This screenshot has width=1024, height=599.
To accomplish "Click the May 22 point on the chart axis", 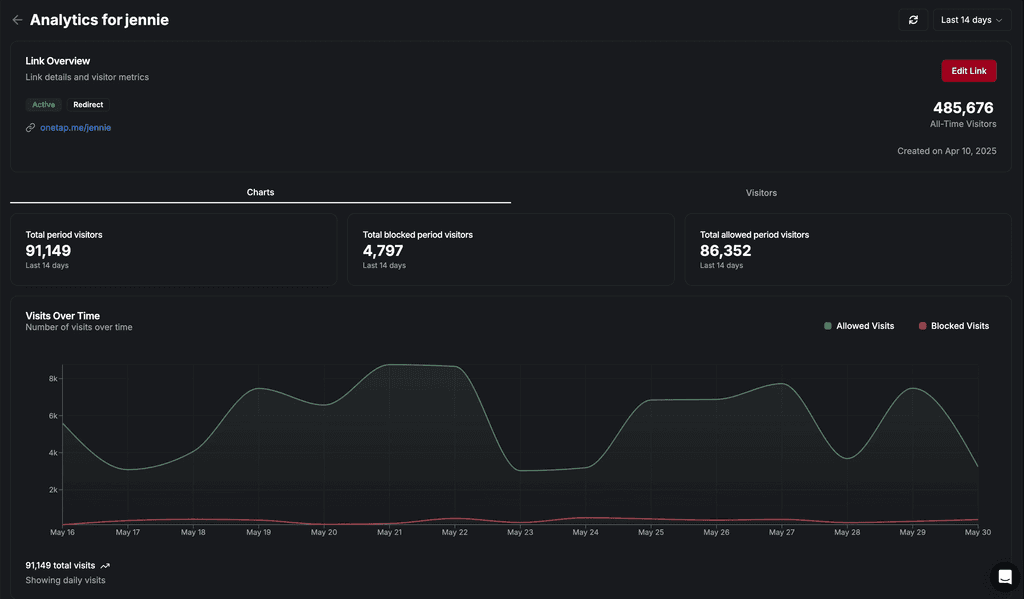I will [x=455, y=532].
